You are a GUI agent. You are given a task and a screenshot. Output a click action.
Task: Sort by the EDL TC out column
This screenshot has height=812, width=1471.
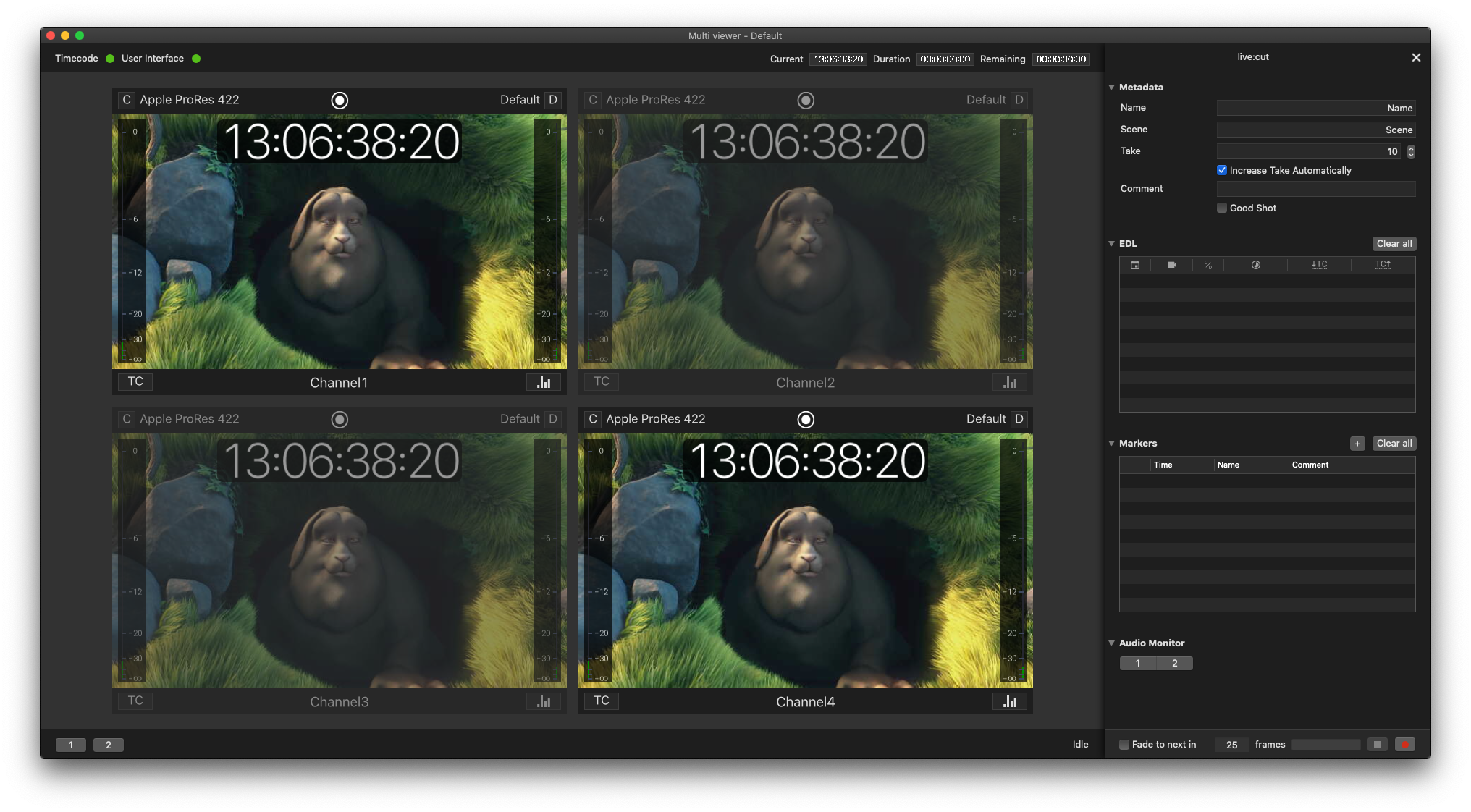pos(1383,265)
